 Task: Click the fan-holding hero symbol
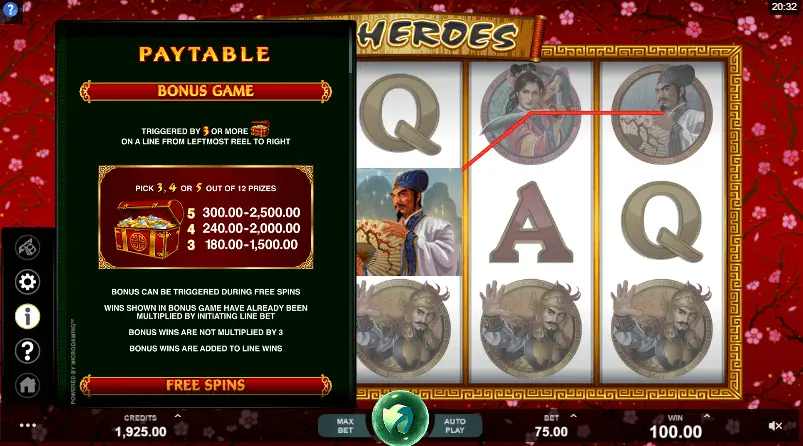(409, 222)
